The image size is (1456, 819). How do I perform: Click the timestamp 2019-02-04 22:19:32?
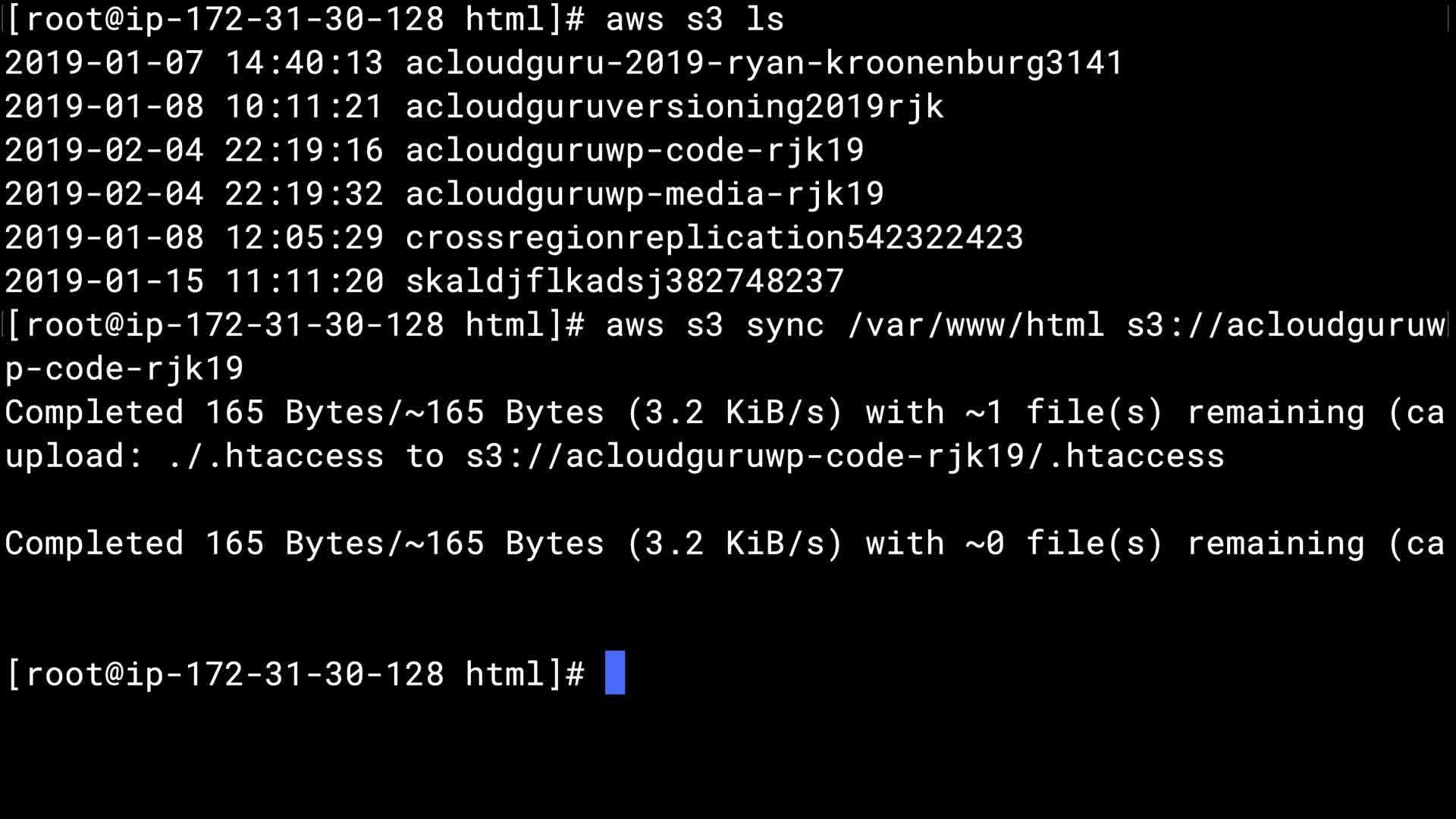coord(194,194)
